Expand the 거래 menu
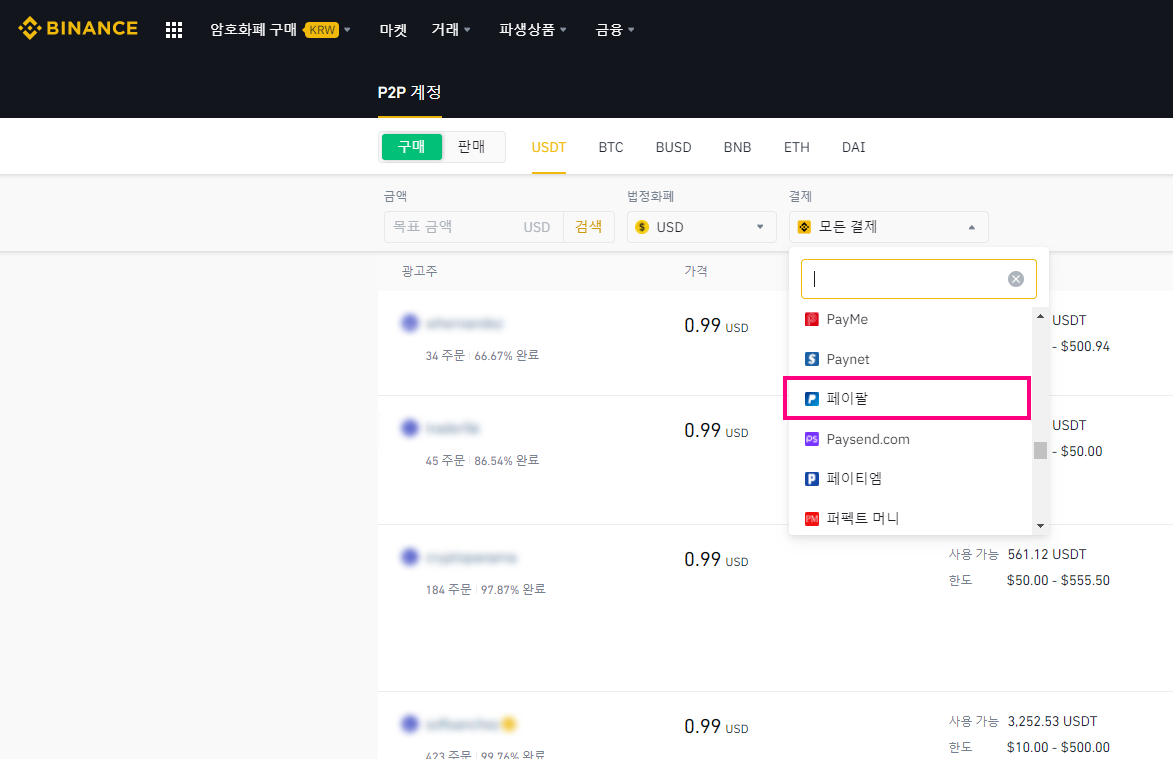 [x=450, y=29]
